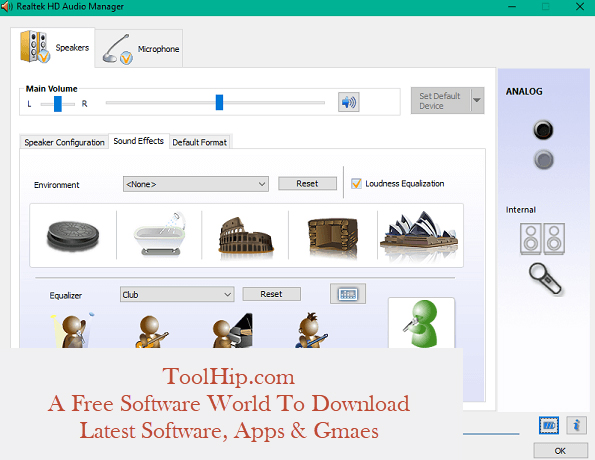Select the sewer pipe environment preset
This screenshot has width=595, height=460.
(x=73, y=235)
